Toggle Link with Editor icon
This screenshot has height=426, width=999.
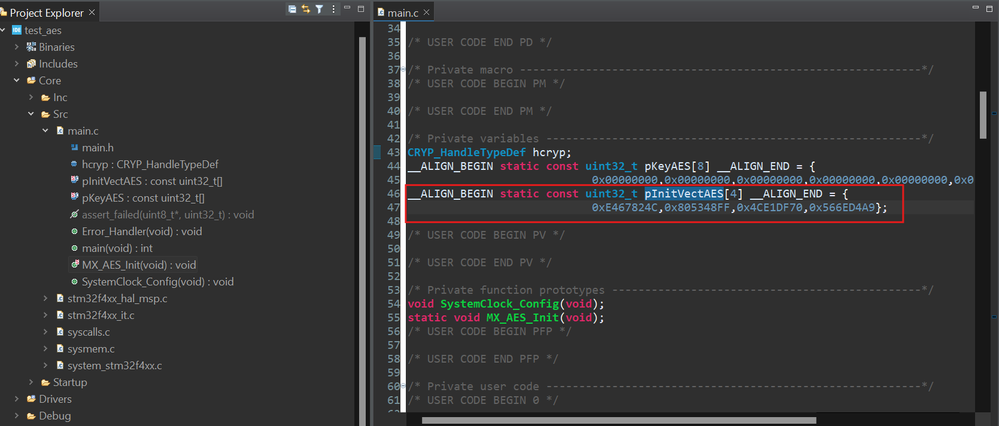click(306, 9)
